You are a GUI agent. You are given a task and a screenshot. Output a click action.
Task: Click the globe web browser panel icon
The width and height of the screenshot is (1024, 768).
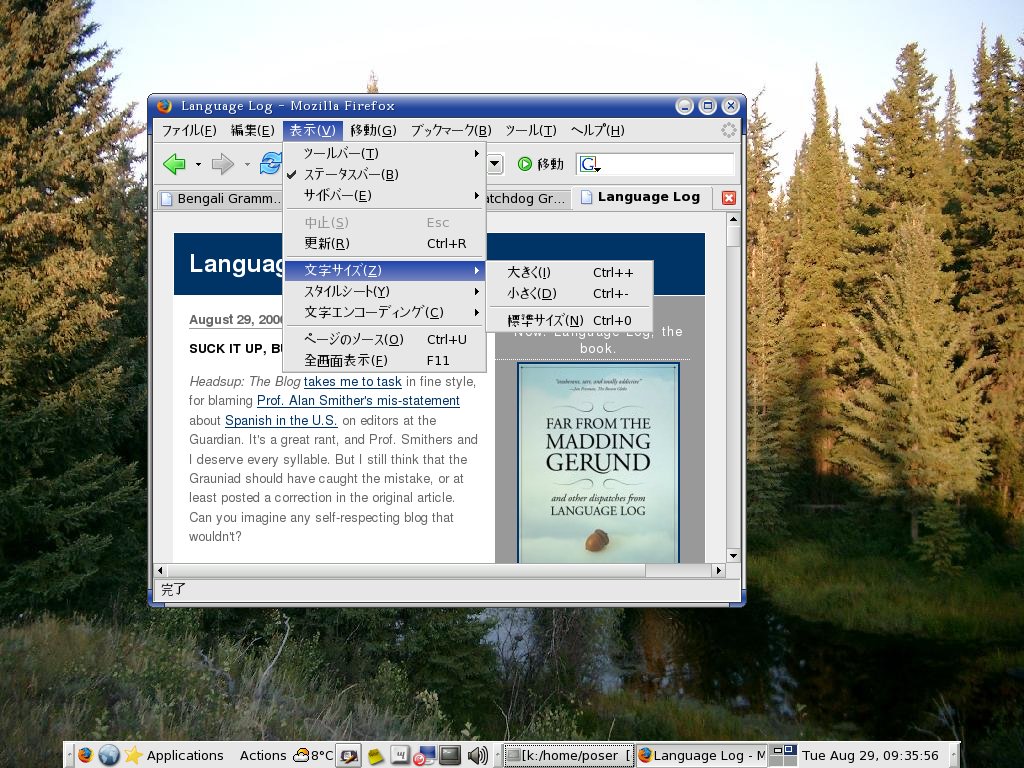click(109, 755)
